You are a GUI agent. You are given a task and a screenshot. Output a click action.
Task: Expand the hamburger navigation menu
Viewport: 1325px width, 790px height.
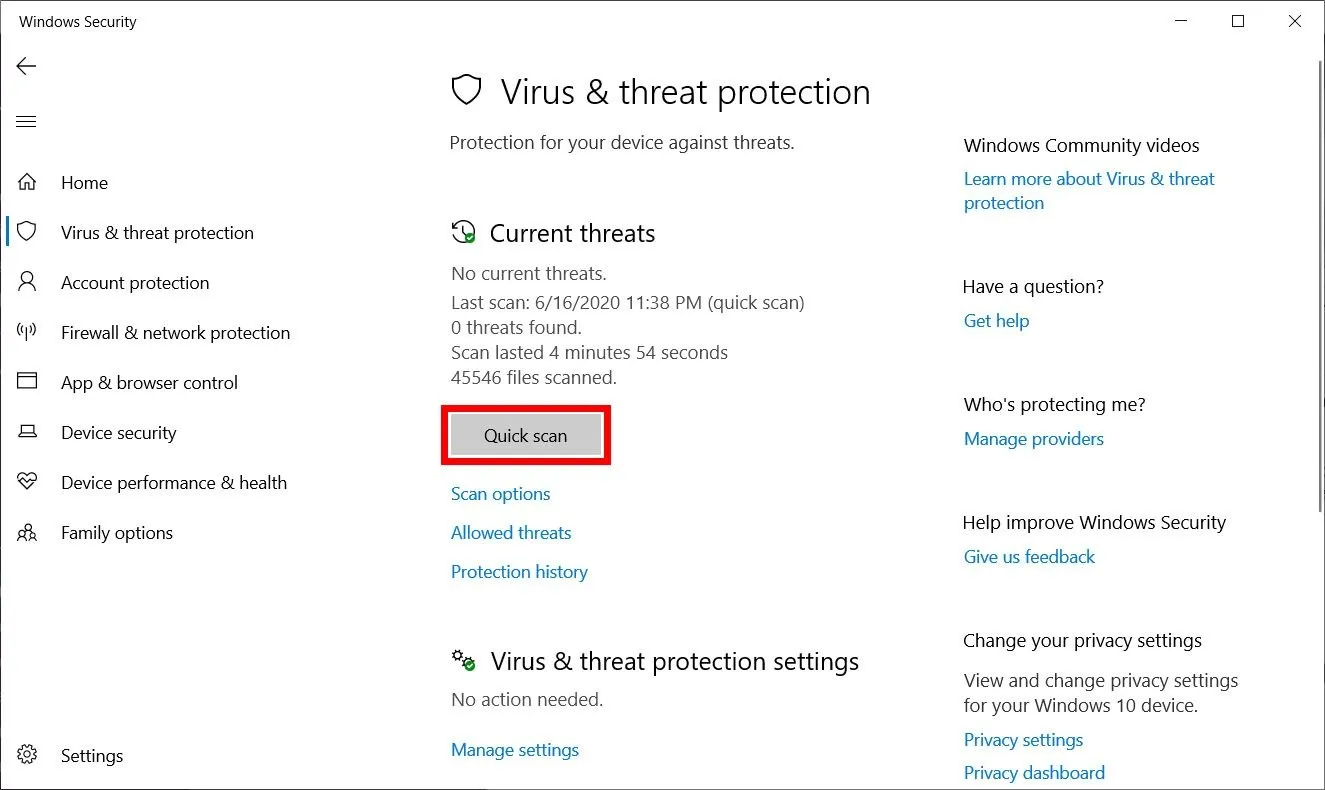click(27, 122)
